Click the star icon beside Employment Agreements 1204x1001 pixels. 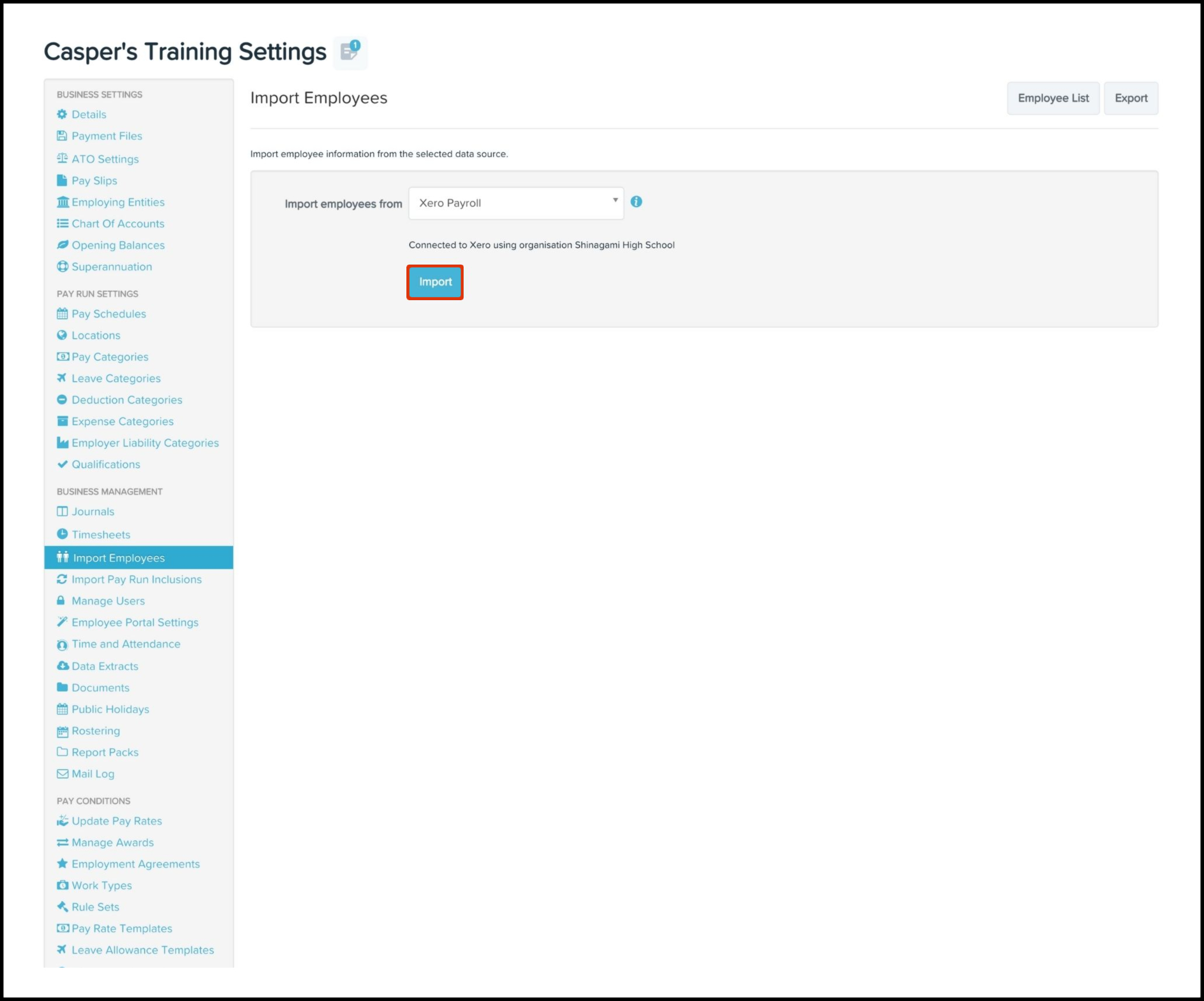(x=62, y=864)
